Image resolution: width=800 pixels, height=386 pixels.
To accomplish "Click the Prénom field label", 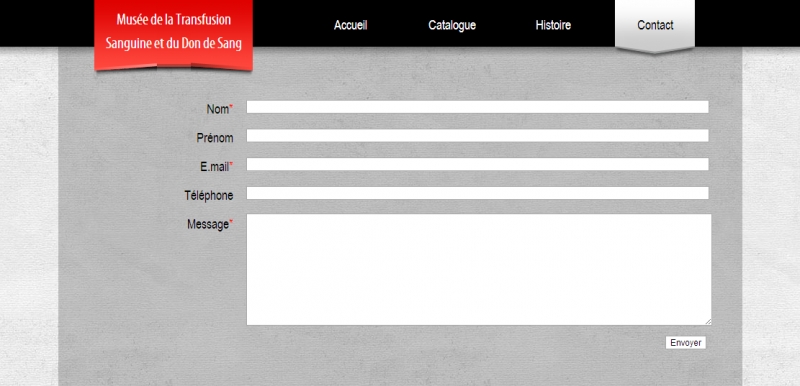I will coord(215,138).
